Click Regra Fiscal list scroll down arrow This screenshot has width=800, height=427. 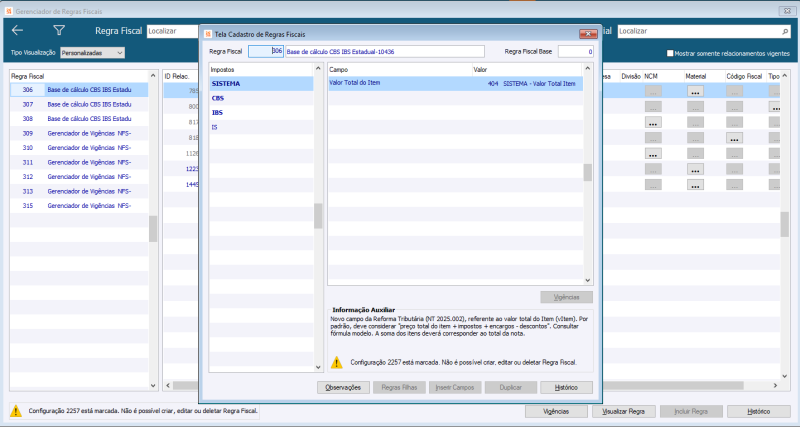[153, 386]
